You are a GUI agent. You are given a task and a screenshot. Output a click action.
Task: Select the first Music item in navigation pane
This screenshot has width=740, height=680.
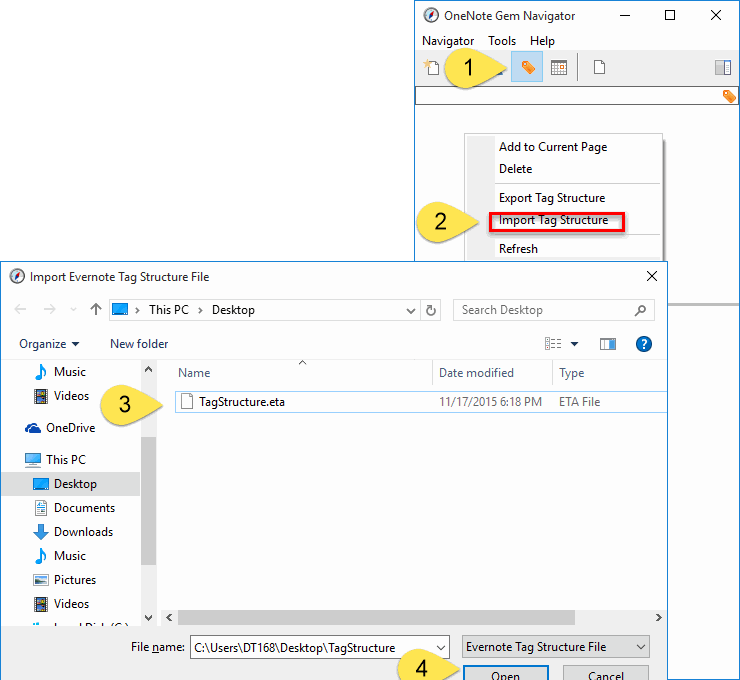pos(69,372)
